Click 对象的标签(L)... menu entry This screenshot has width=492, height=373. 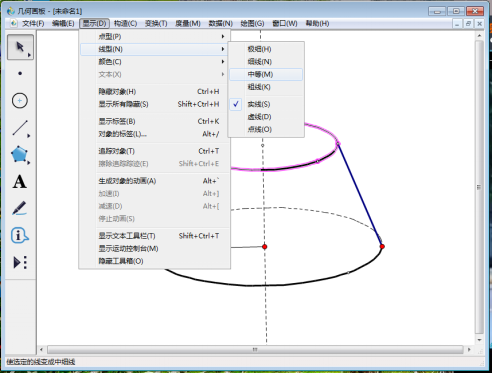point(155,134)
